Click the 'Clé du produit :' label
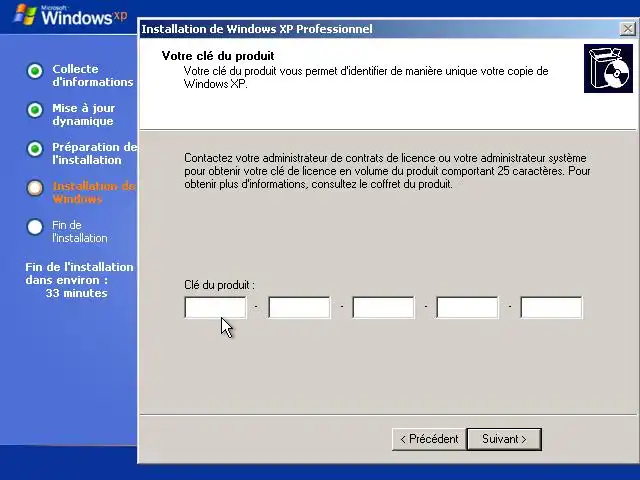 [x=219, y=285]
